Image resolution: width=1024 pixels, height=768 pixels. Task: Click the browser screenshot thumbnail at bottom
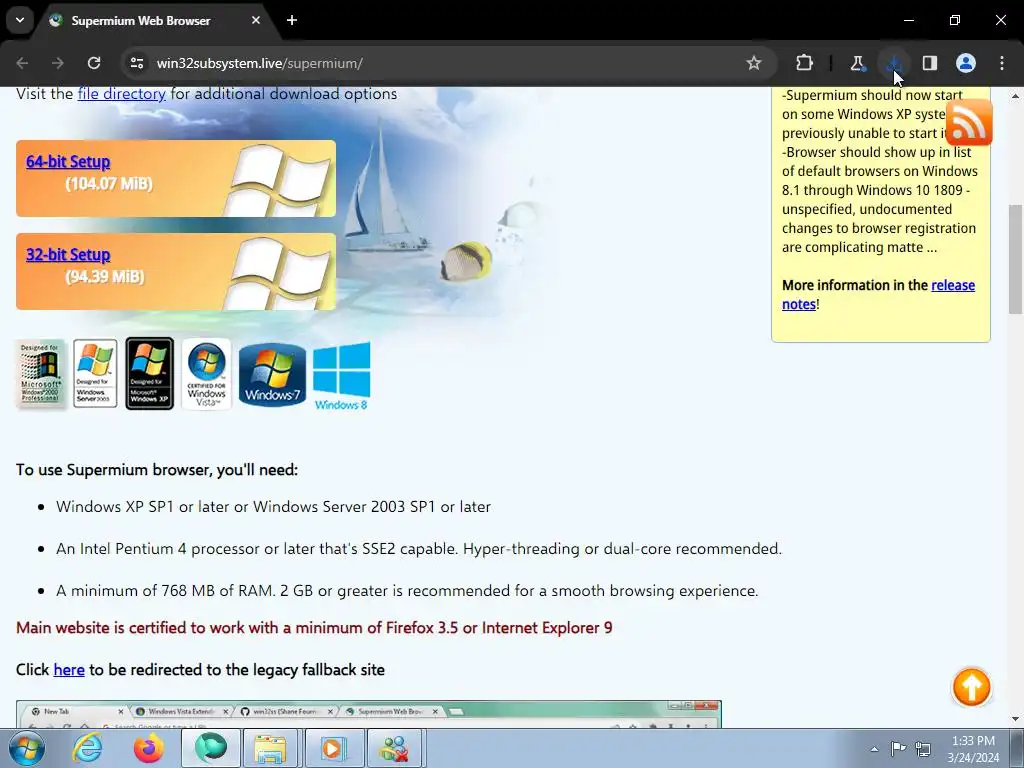tap(369, 714)
